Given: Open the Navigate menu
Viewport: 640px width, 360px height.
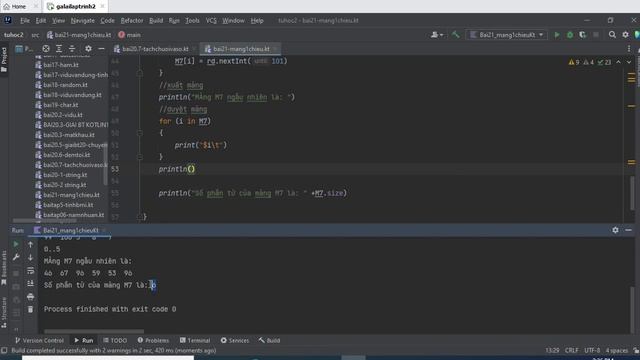Looking at the screenshot, I should pyautogui.click(x=82, y=20).
